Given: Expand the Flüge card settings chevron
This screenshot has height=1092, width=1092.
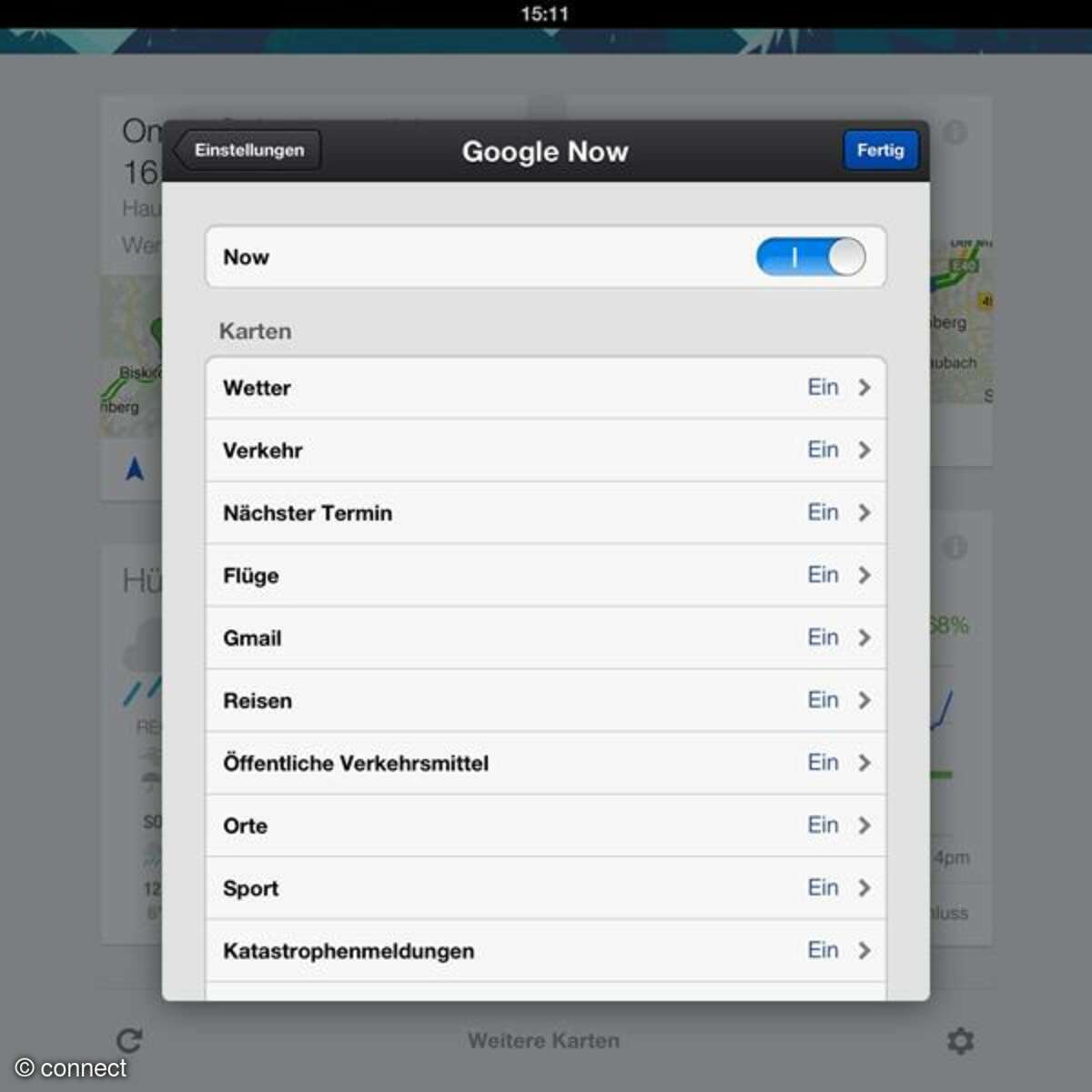Looking at the screenshot, I should click(864, 575).
